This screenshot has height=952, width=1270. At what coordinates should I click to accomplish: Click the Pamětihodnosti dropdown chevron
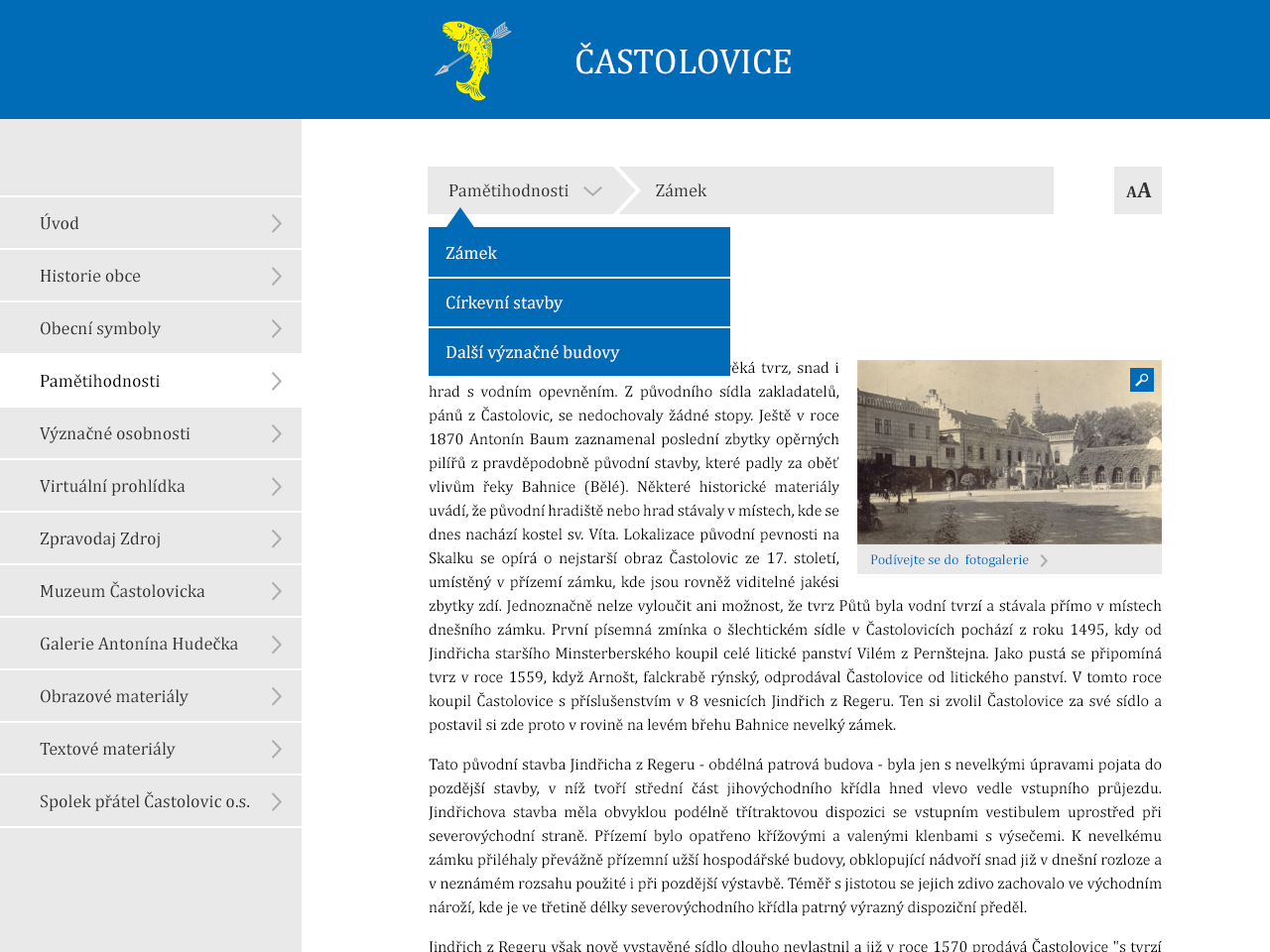click(592, 191)
